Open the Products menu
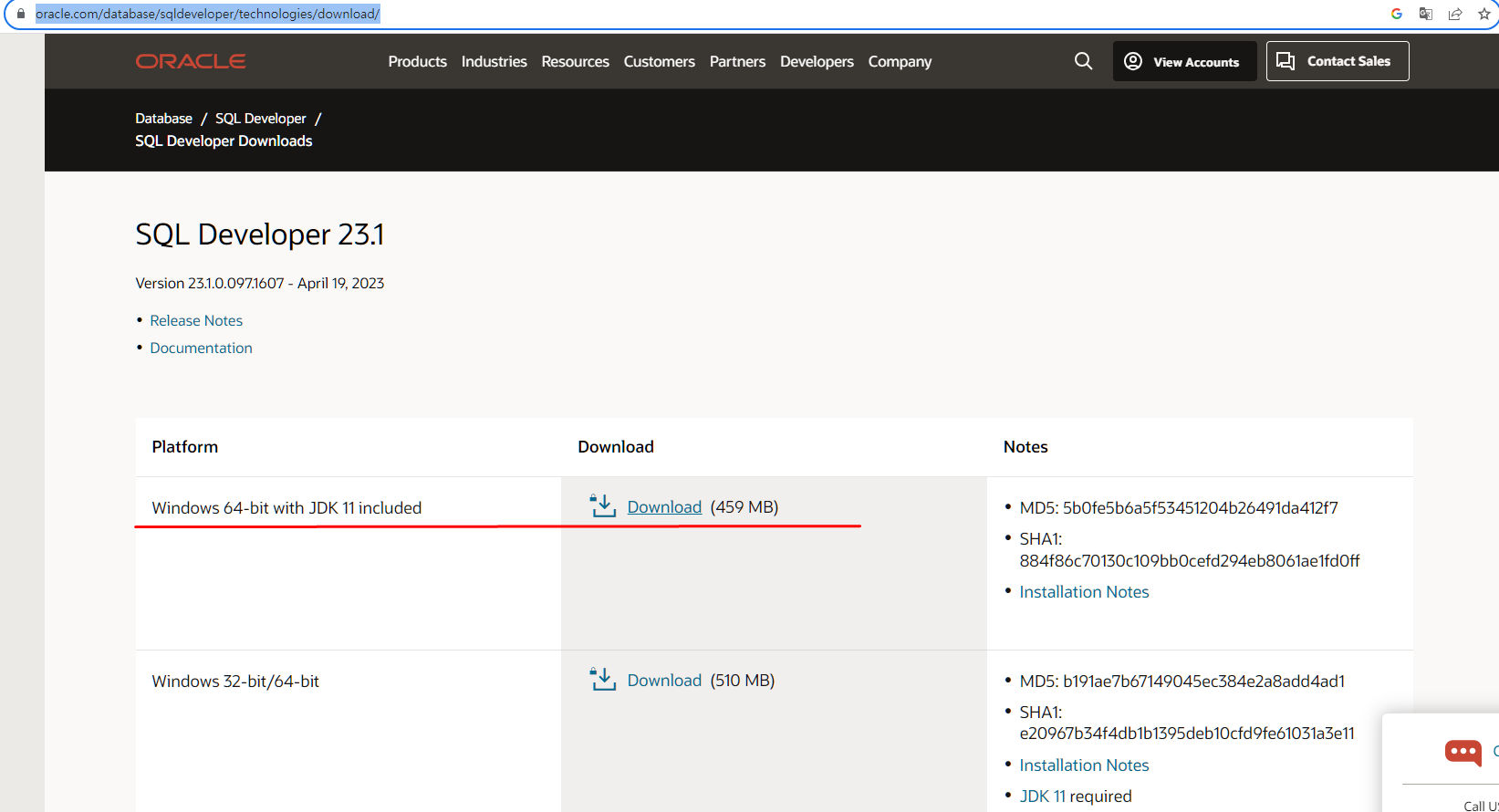This screenshot has height=812, width=1499. 418,61
